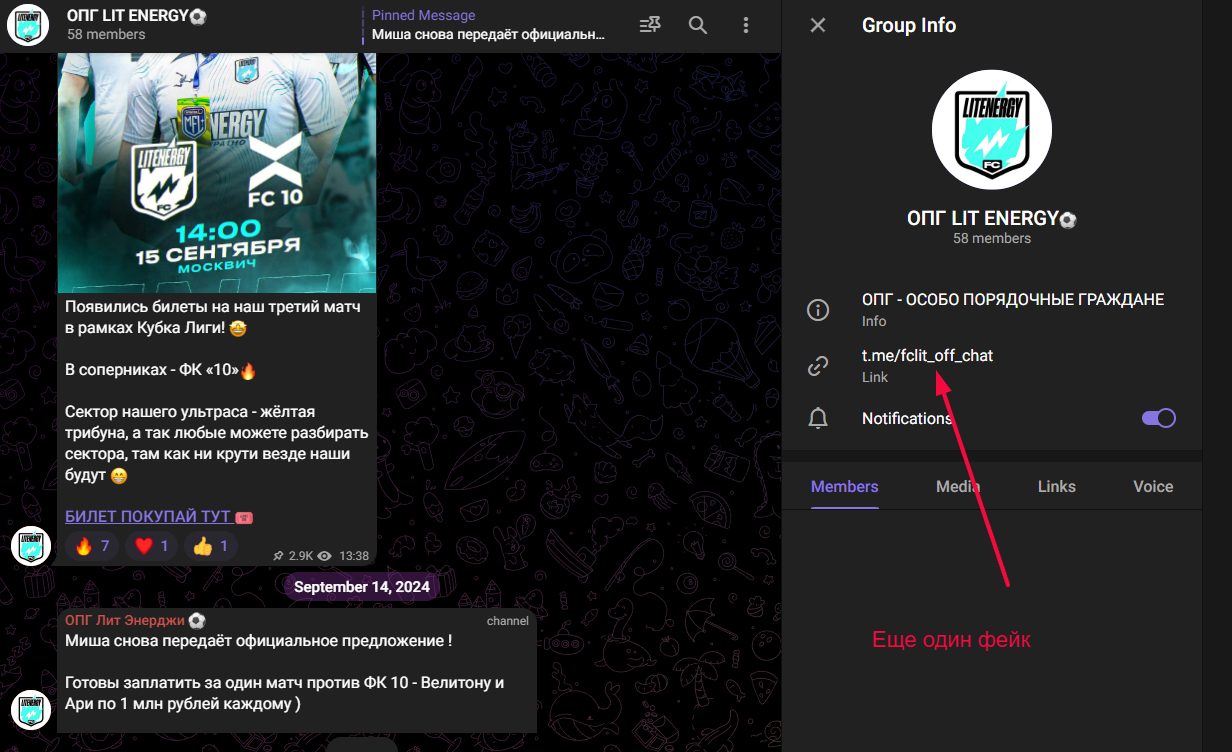1232x752 pixels.
Task: Copy the t.me/fclit_off_chat group link
Action: tap(927, 355)
